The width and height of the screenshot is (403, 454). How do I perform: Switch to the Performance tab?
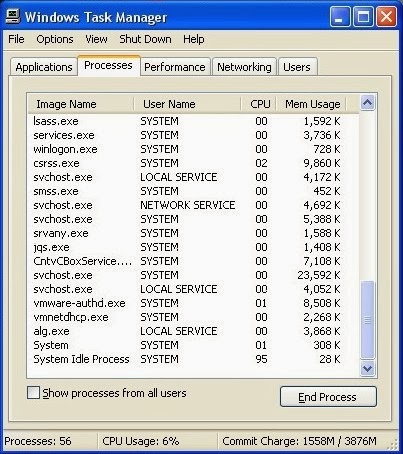pyautogui.click(x=175, y=67)
